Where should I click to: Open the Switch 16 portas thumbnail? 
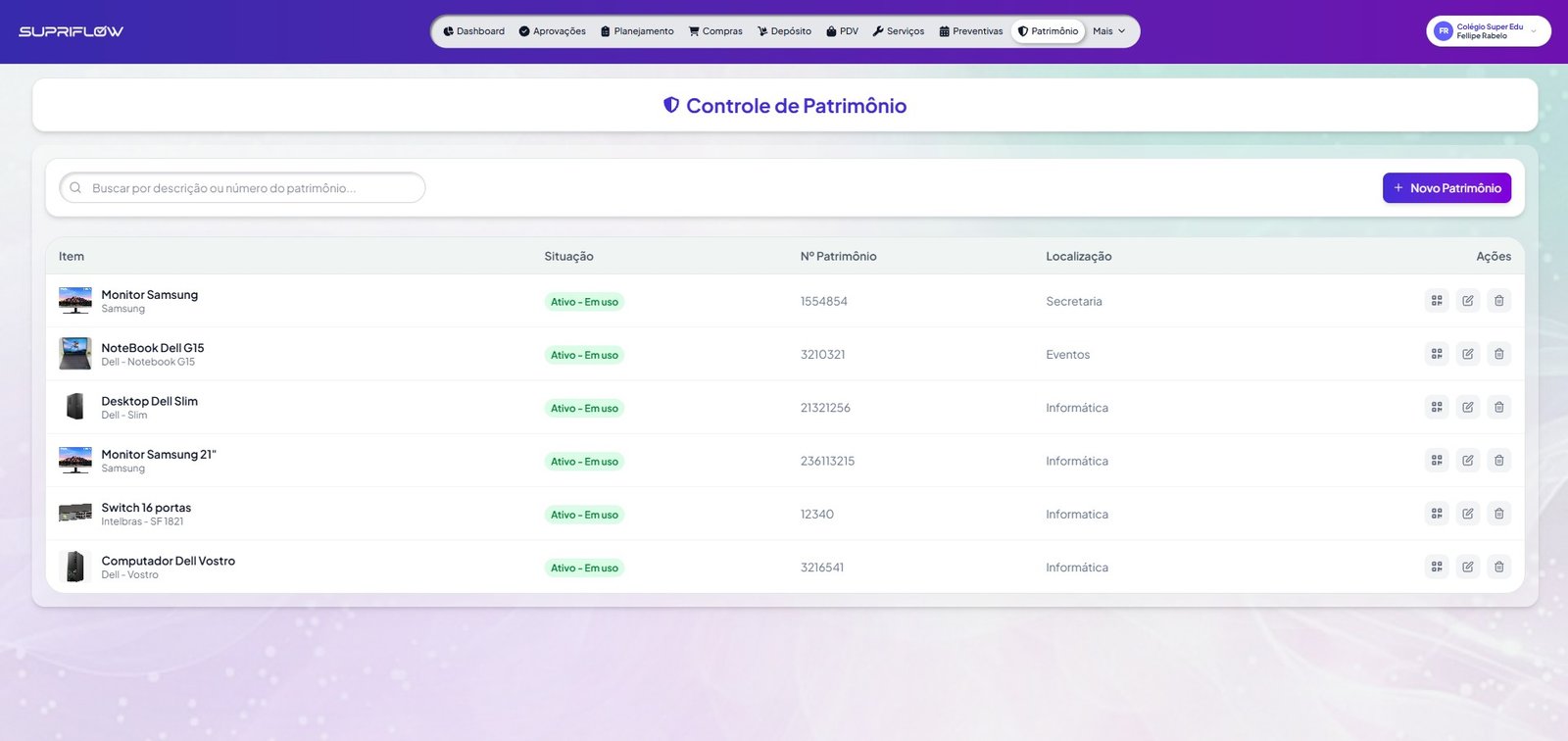[75, 513]
